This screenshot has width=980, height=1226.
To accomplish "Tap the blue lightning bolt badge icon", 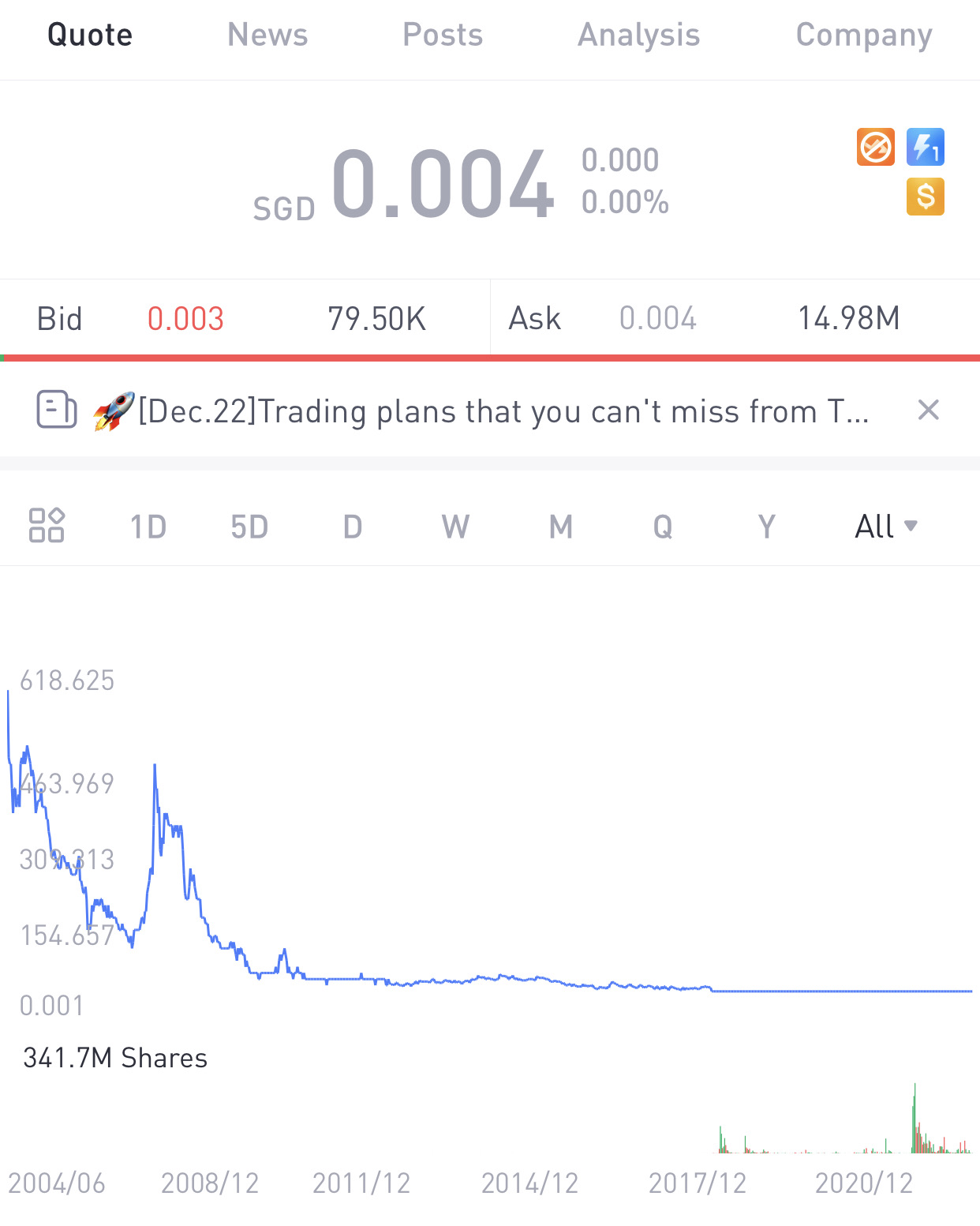I will click(x=926, y=147).
